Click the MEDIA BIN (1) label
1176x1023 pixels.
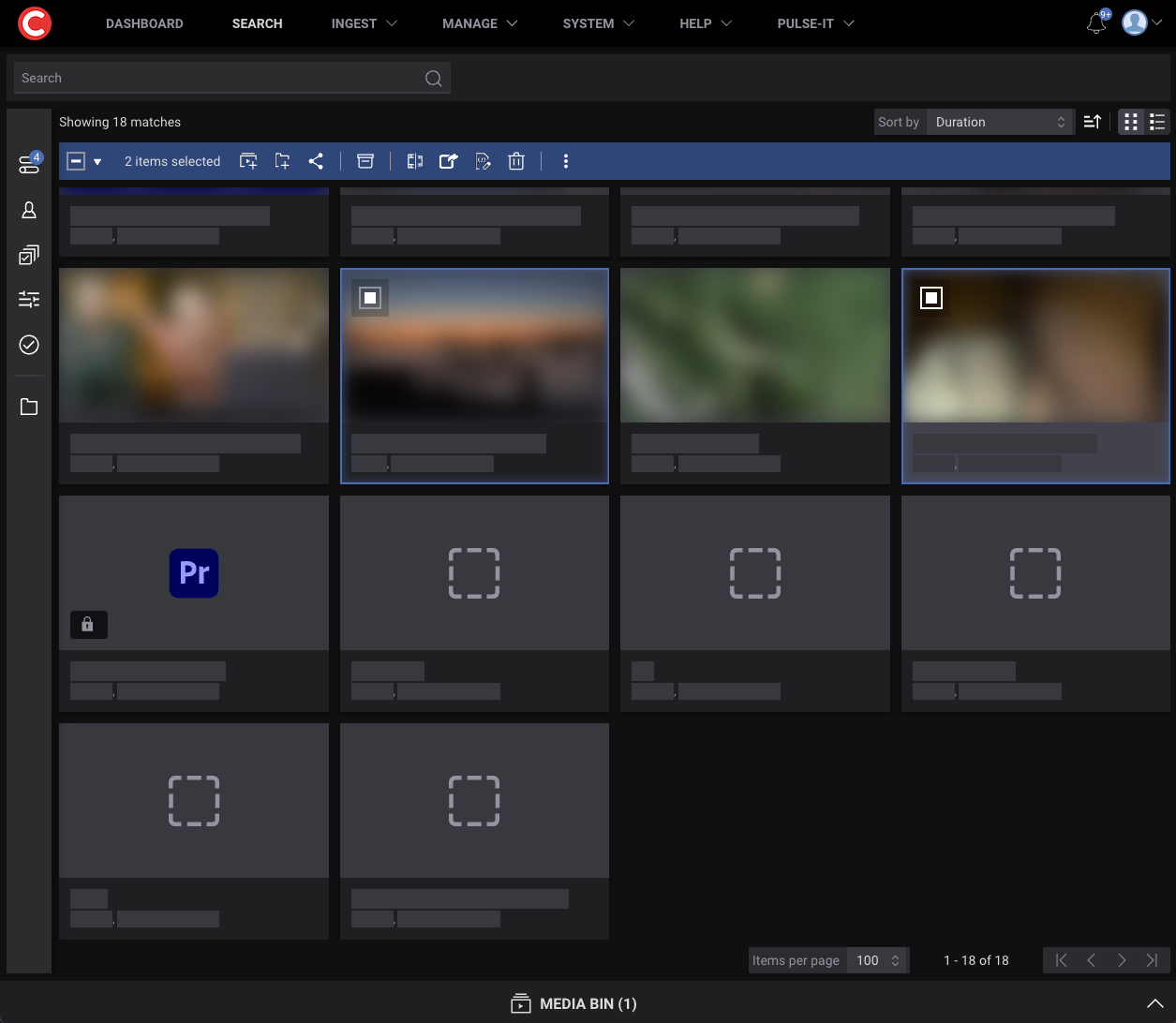[x=588, y=1003]
